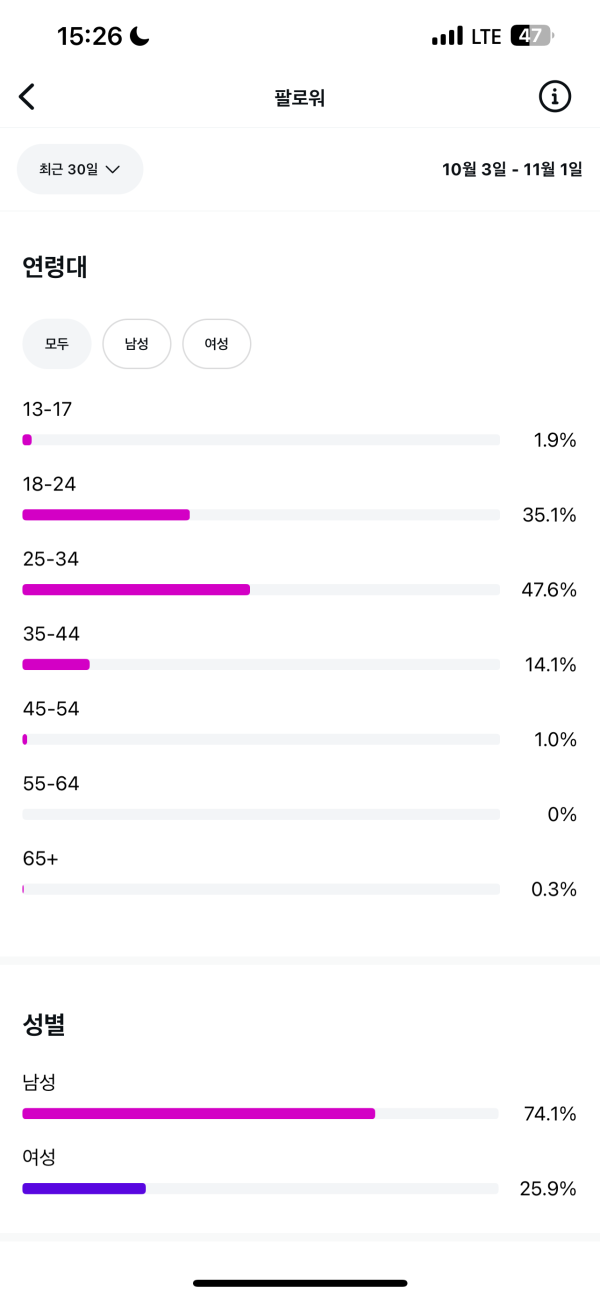
Task: Tap the cellular signal bars icon
Action: (447, 37)
